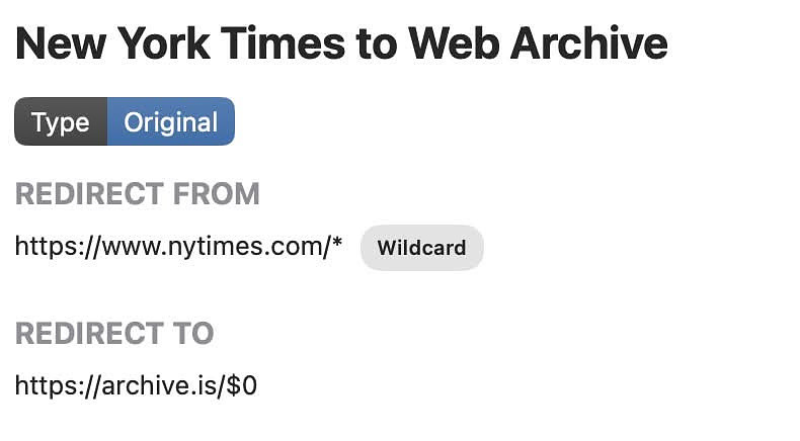Click the dark Type label segment

pos(61,121)
